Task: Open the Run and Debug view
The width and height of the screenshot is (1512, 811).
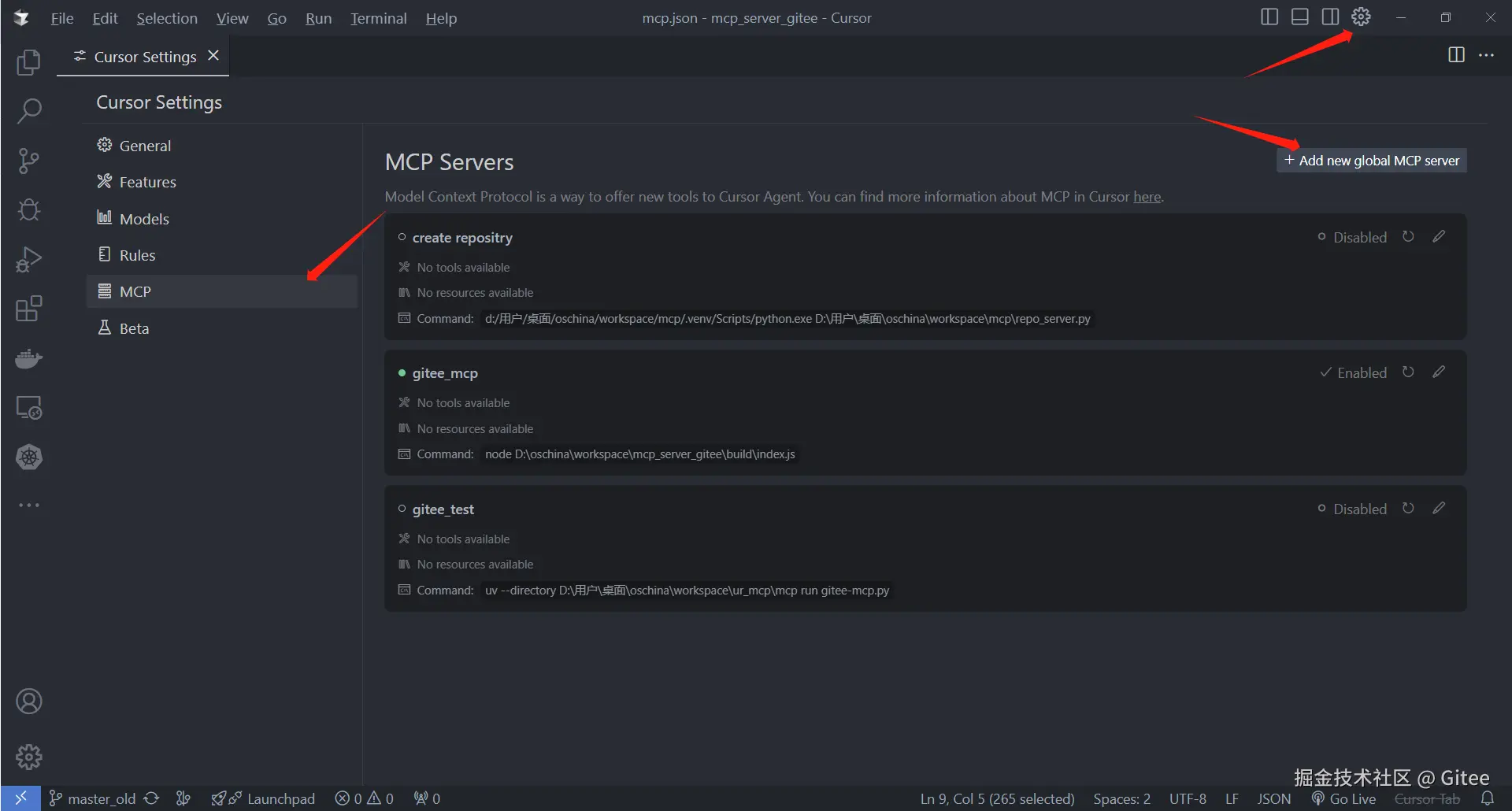Action: (29, 259)
